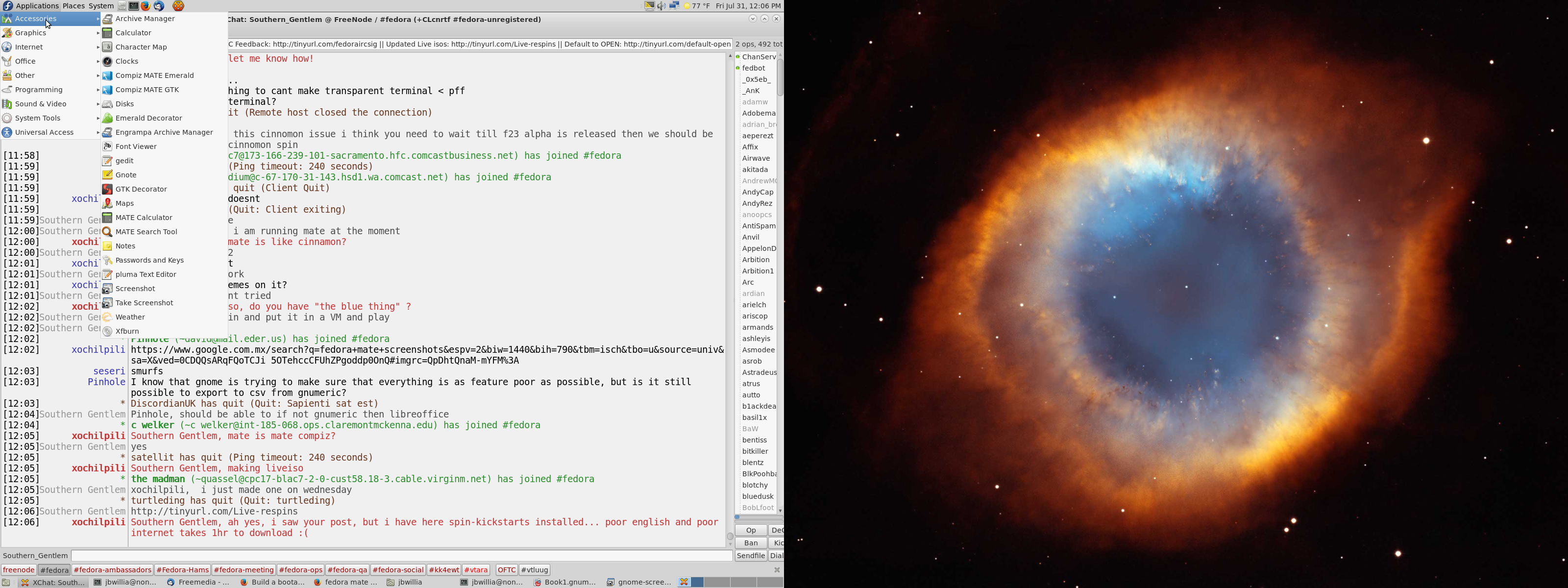This screenshot has height=588, width=1568.
Task: Click the Sendfile button
Action: point(751,556)
